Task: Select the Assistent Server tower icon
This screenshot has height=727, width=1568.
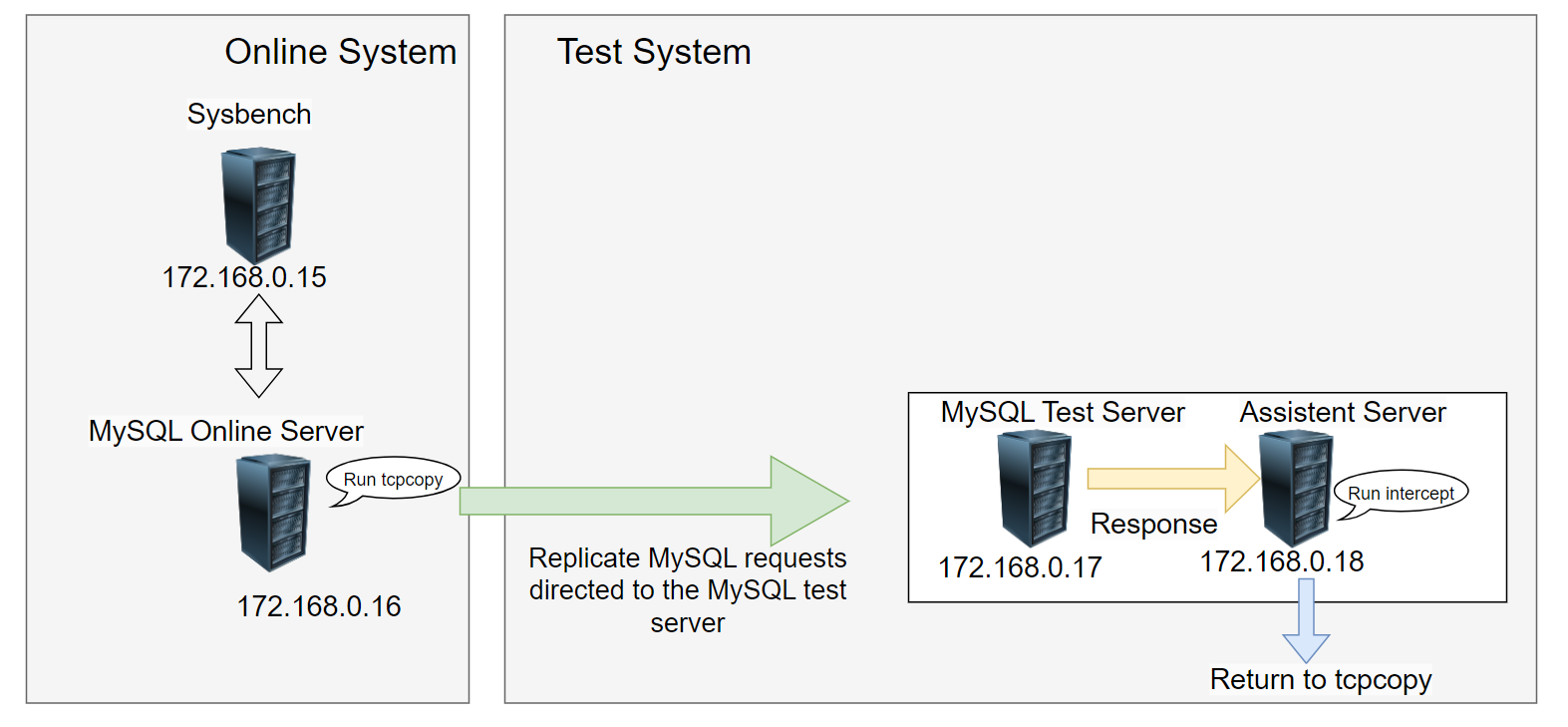Action: click(1297, 489)
